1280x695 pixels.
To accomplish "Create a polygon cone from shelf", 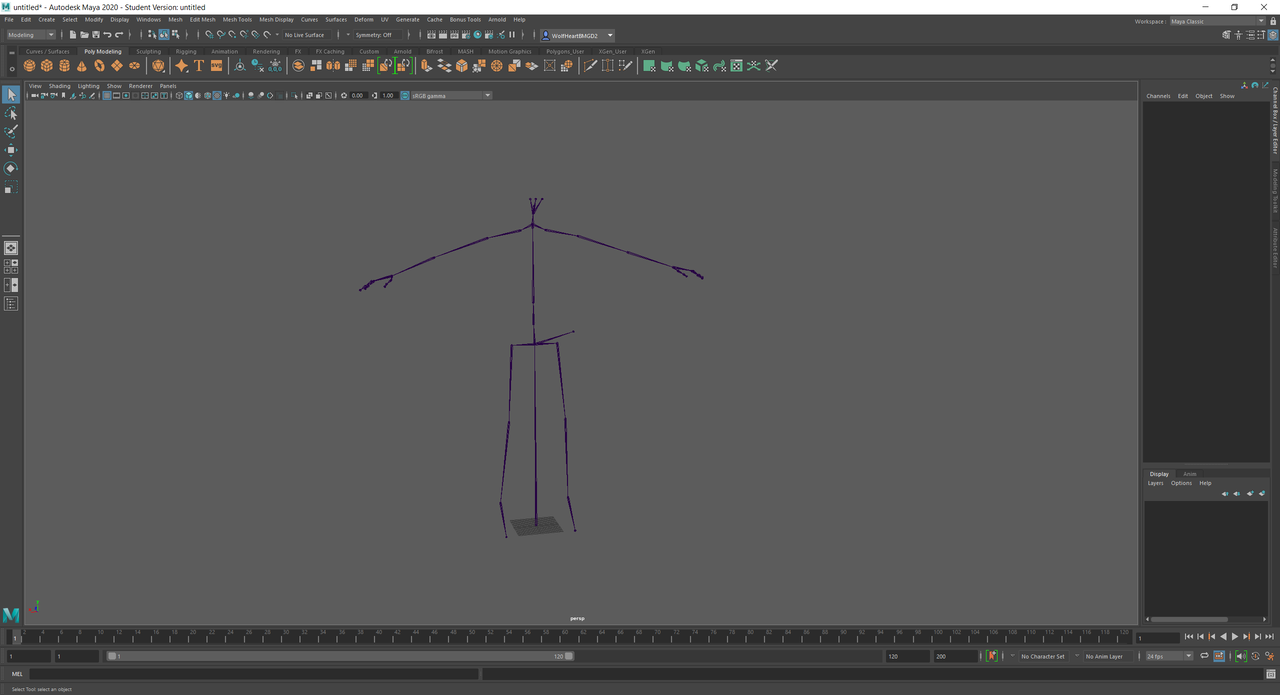I will [x=82, y=66].
